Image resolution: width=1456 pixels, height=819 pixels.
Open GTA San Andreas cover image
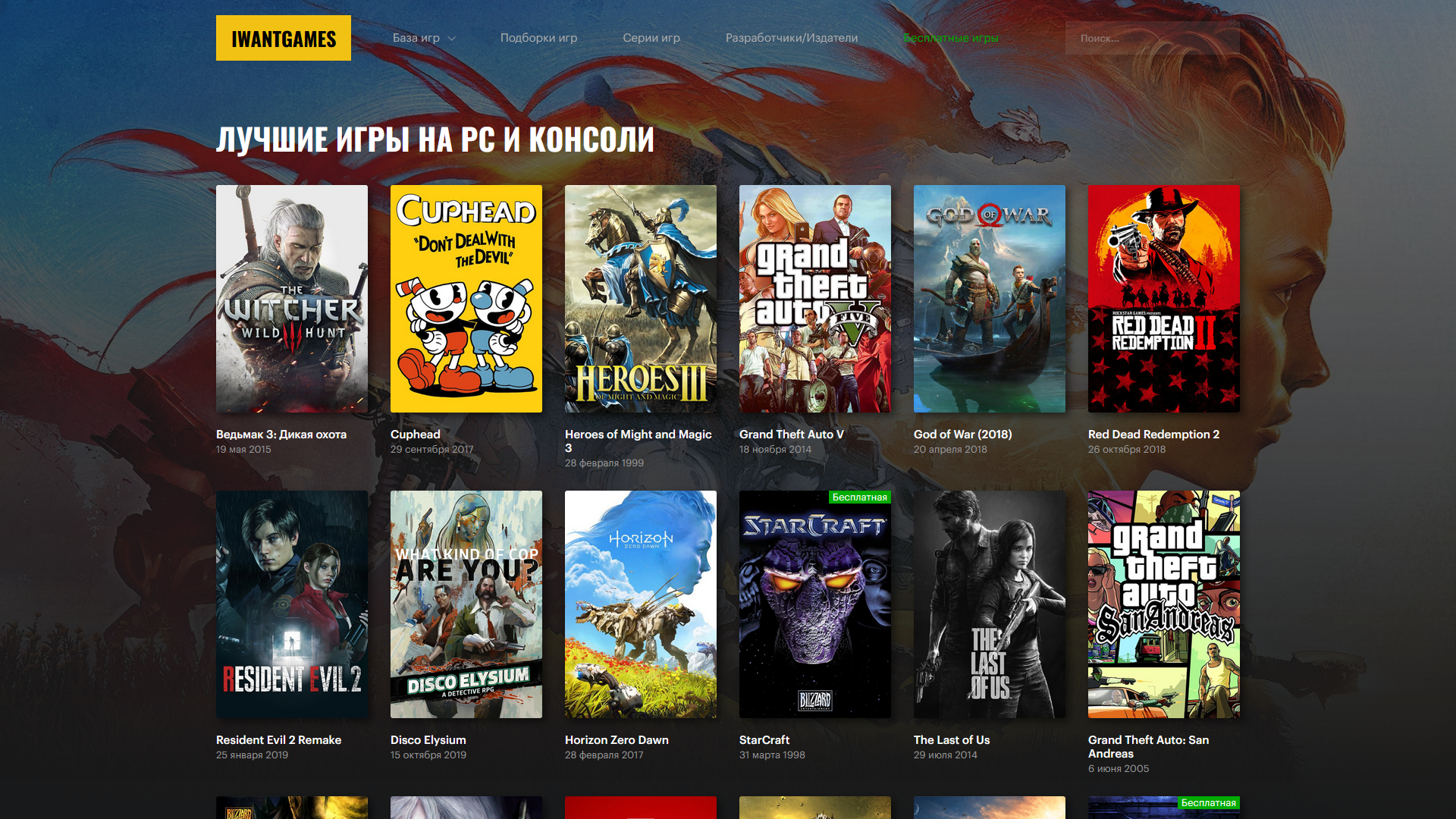click(x=1164, y=604)
